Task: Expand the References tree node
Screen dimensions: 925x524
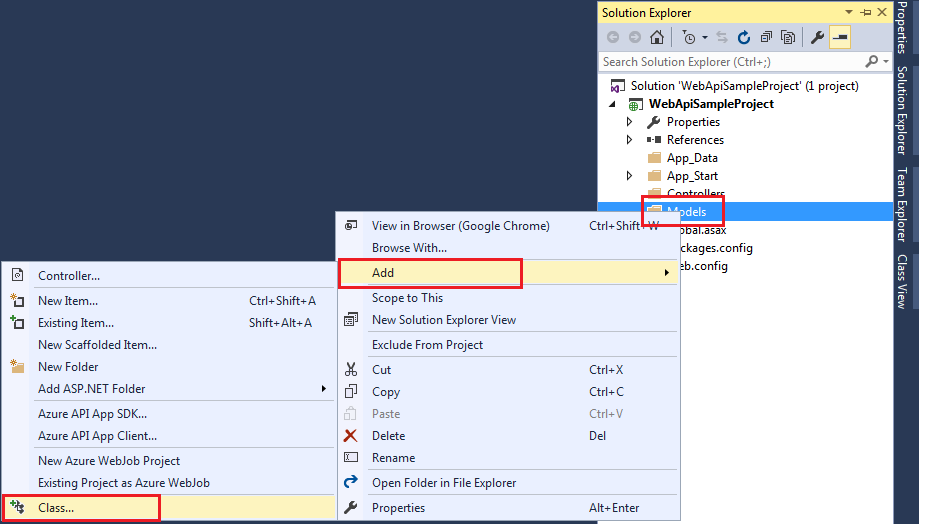Action: pos(629,140)
